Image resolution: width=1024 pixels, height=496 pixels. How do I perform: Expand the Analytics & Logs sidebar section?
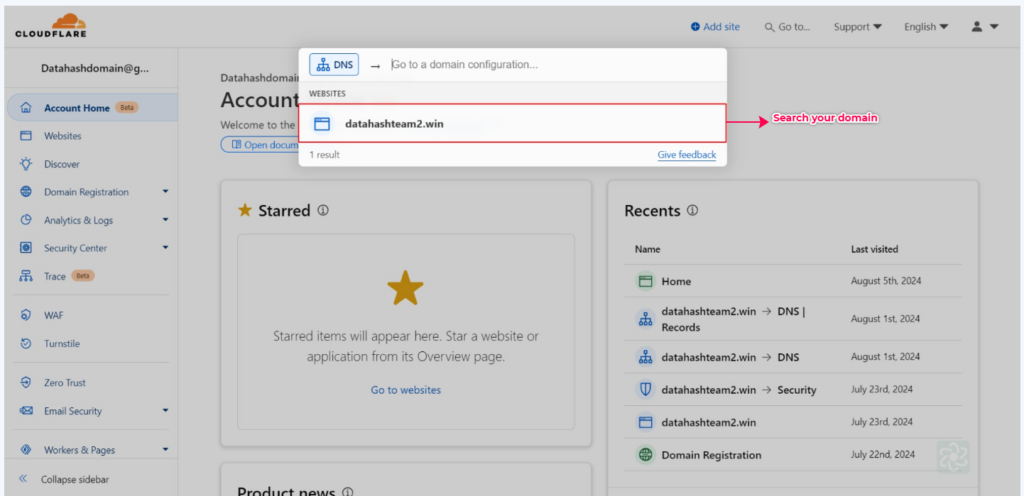[165, 220]
